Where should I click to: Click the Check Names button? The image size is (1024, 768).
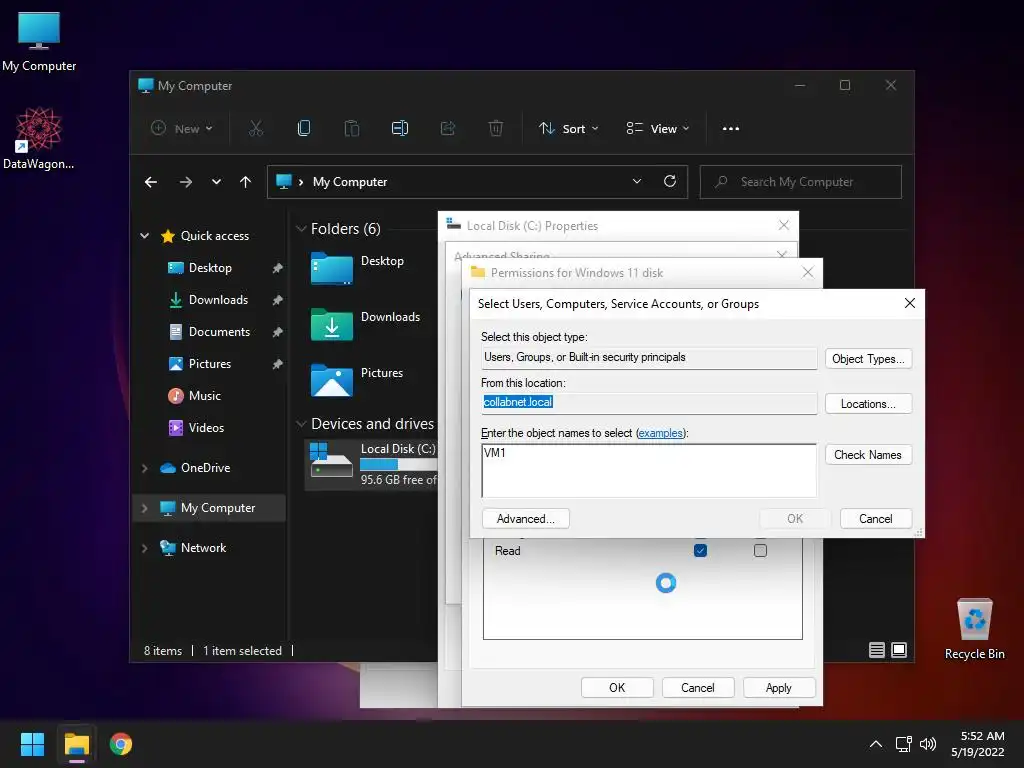point(868,455)
